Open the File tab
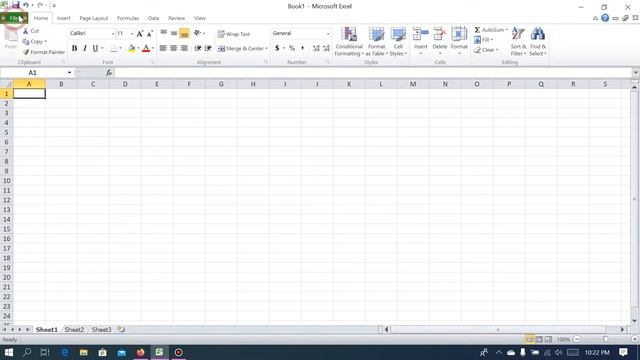The image size is (640, 360). (x=14, y=18)
